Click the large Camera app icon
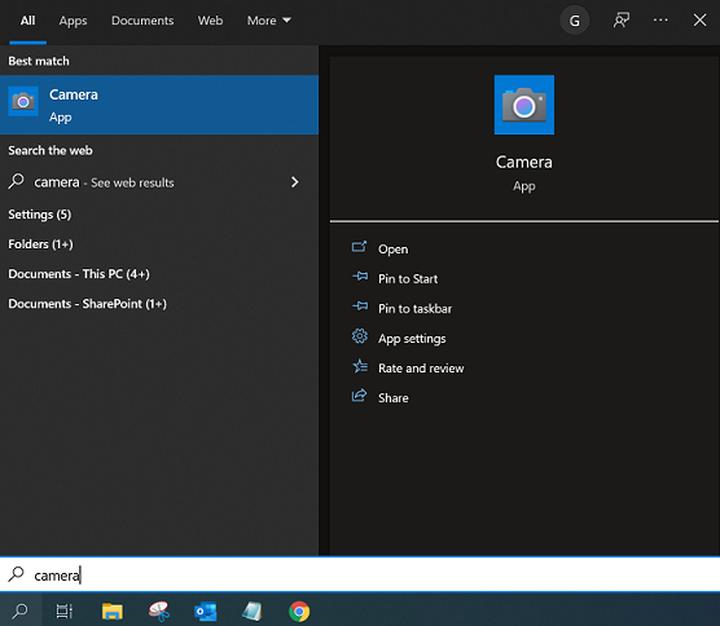The width and height of the screenshot is (720, 626). tap(524, 105)
